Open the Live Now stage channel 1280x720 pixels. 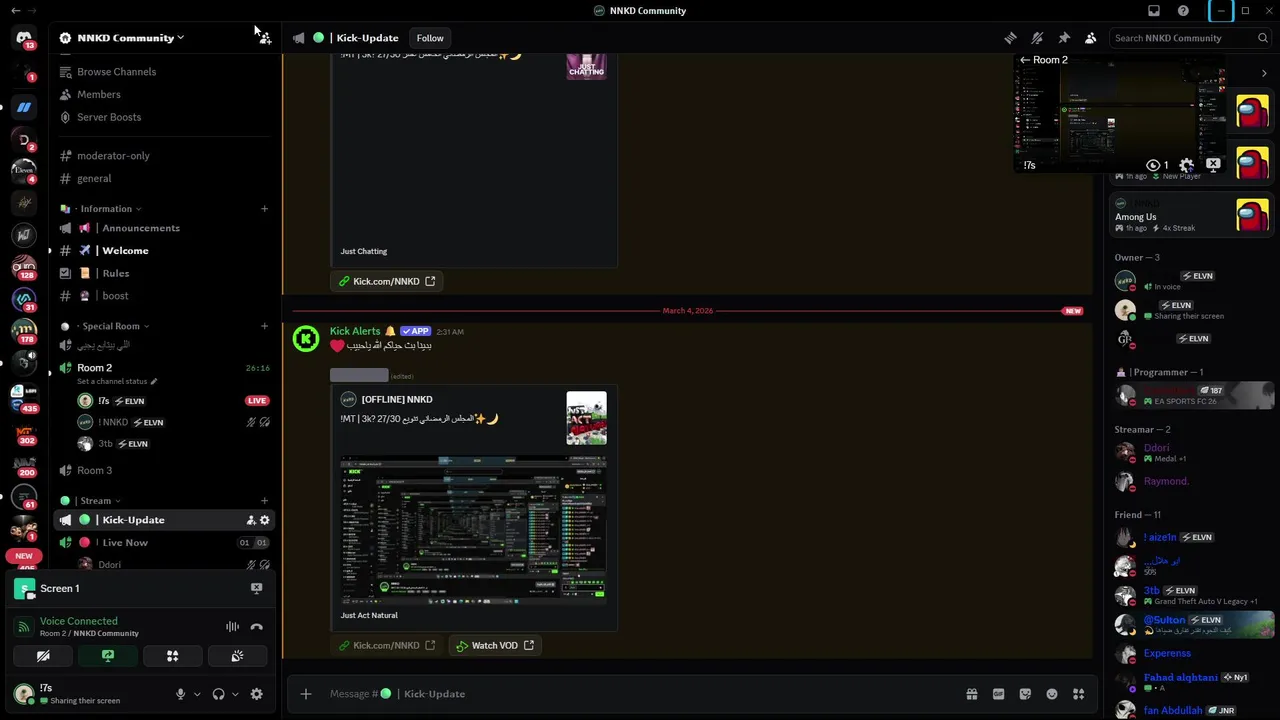[x=125, y=543]
